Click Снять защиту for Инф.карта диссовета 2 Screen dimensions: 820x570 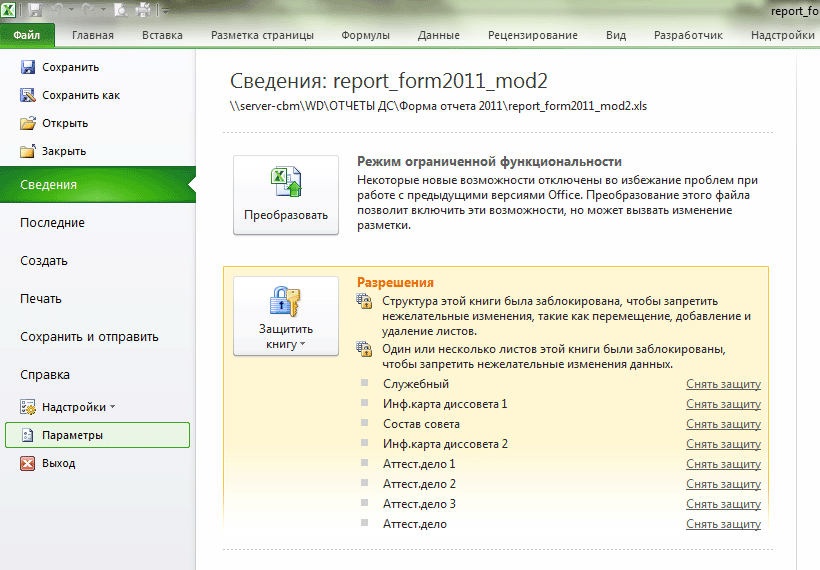(x=723, y=444)
